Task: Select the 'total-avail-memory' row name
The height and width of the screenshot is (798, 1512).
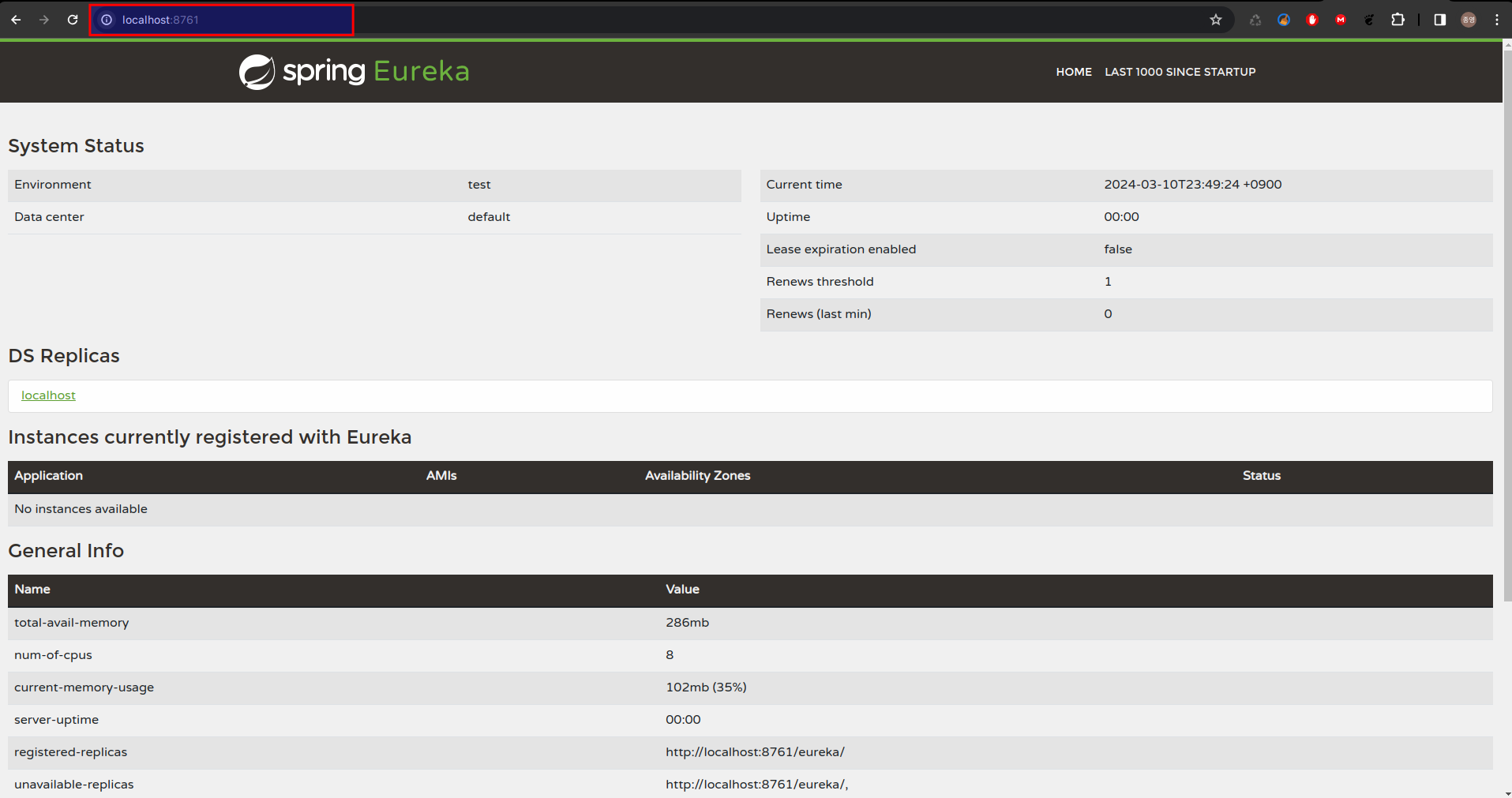Action: tap(71, 623)
